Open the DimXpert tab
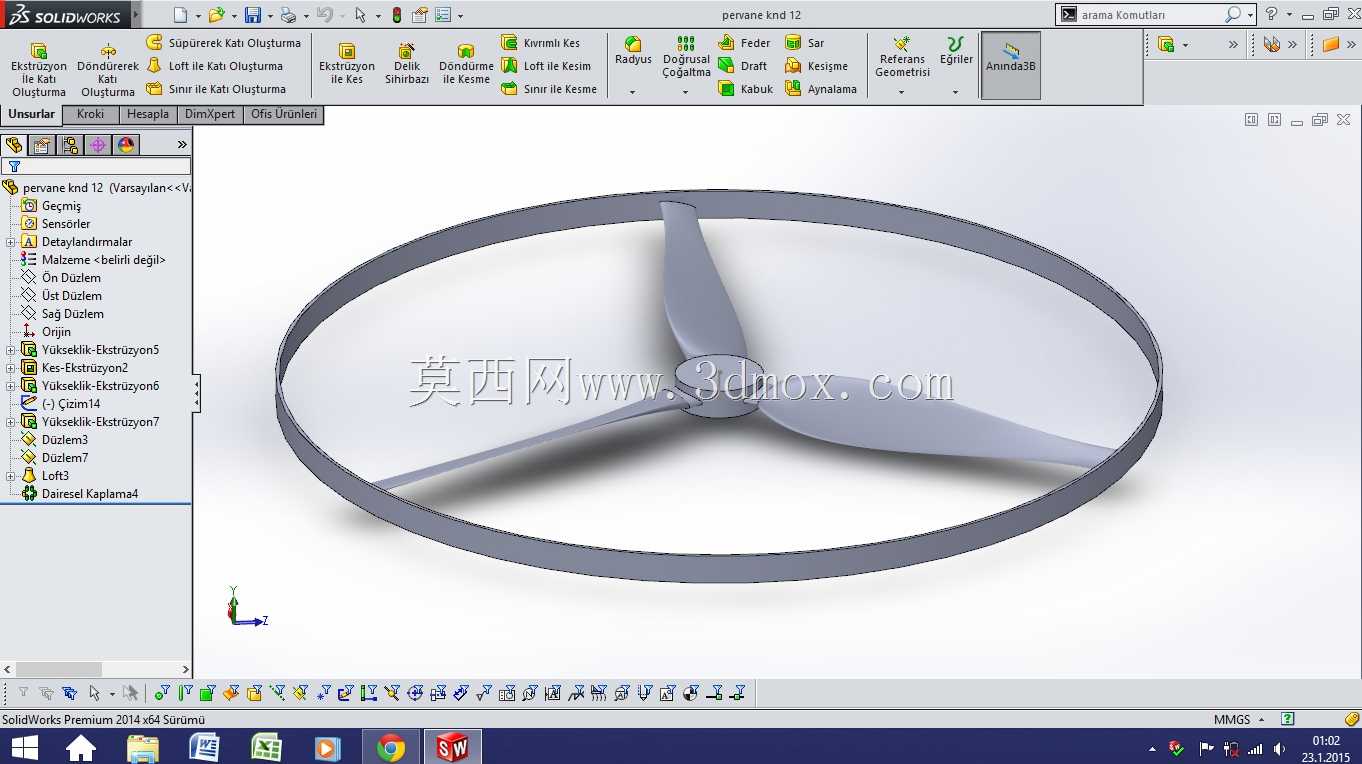The image size is (1362, 764). tap(210, 114)
